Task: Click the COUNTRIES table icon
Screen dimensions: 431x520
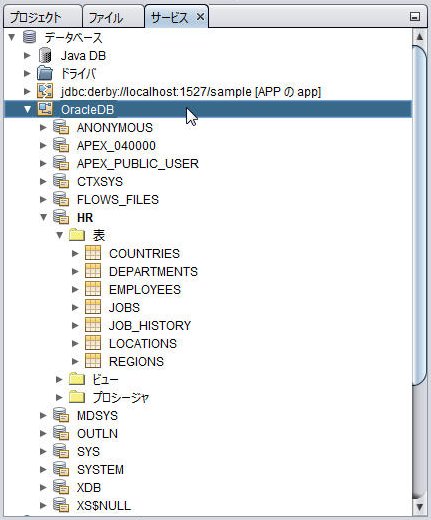Action: (x=93, y=253)
